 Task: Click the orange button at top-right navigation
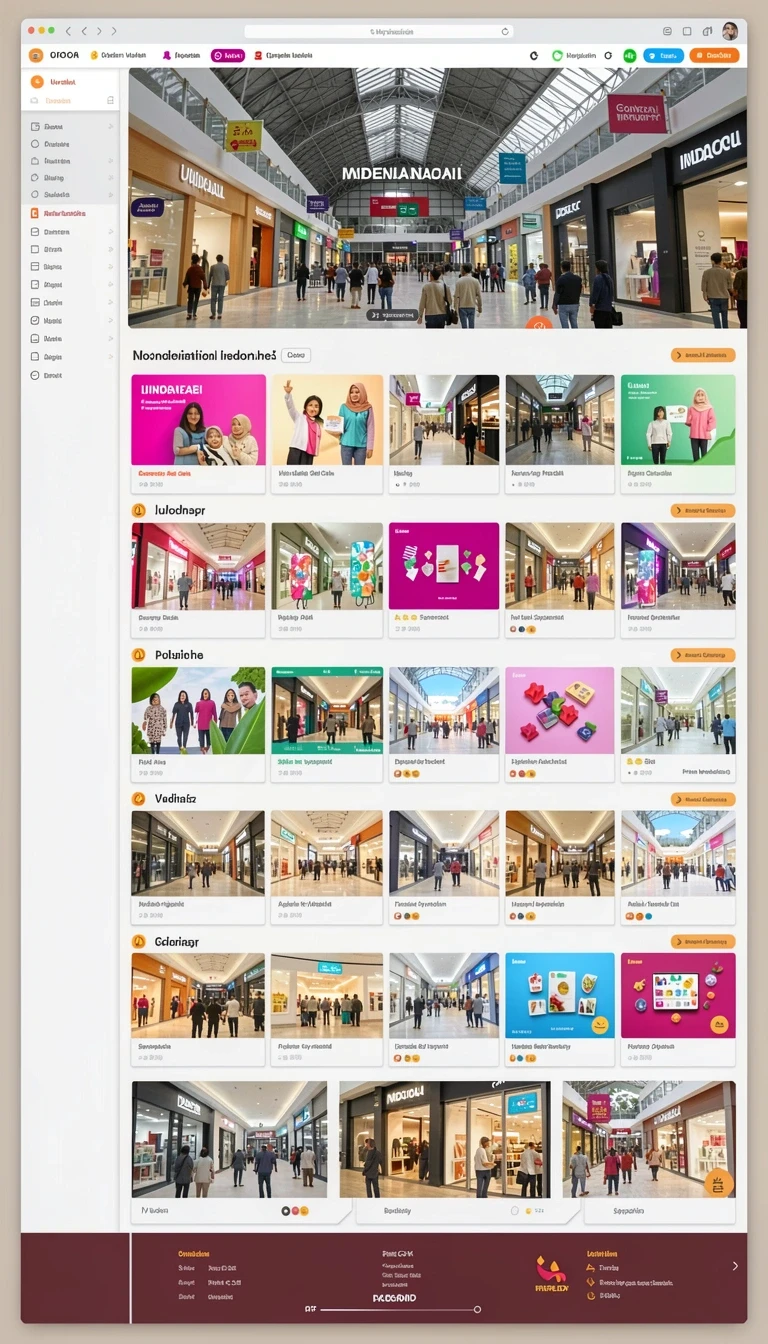(x=714, y=56)
